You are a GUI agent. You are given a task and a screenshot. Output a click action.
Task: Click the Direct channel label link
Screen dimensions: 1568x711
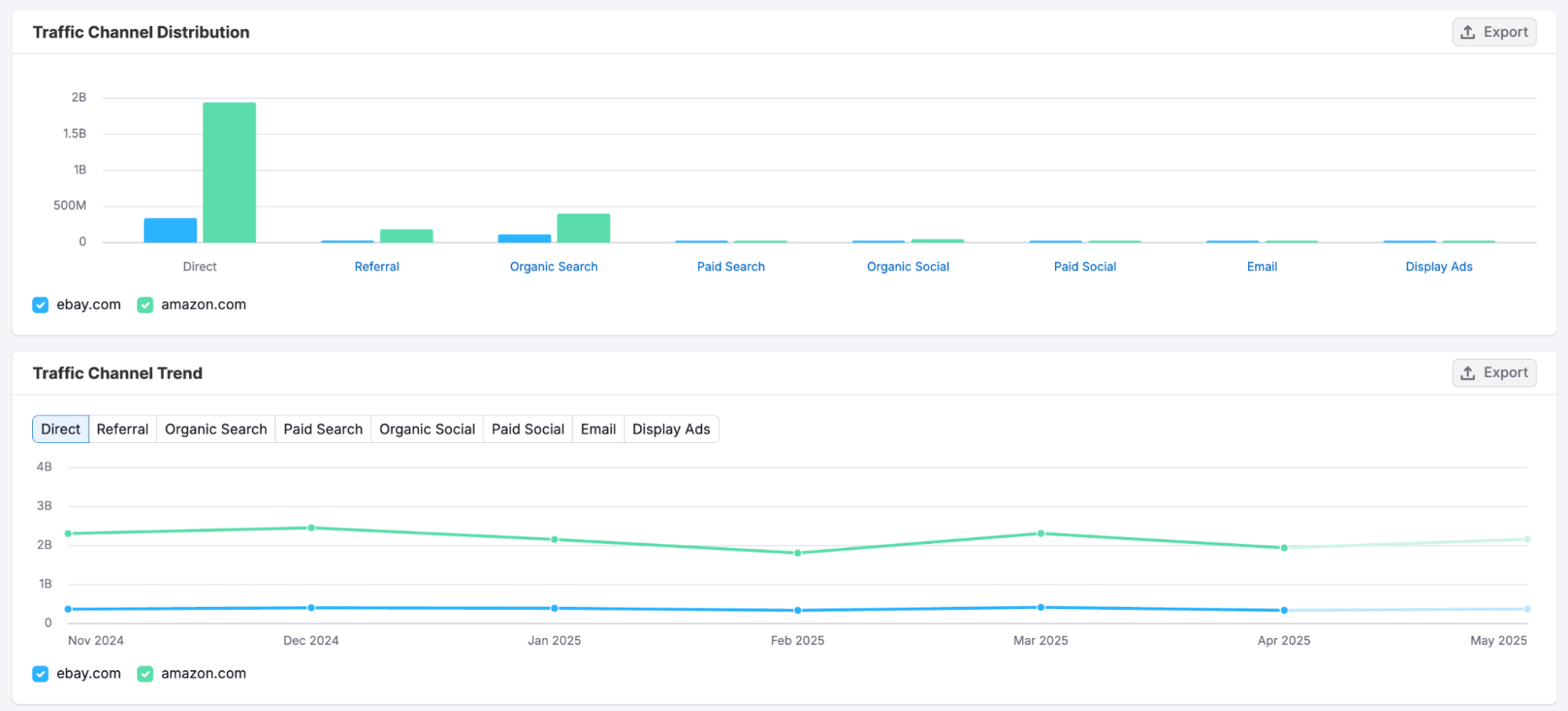[199, 267]
